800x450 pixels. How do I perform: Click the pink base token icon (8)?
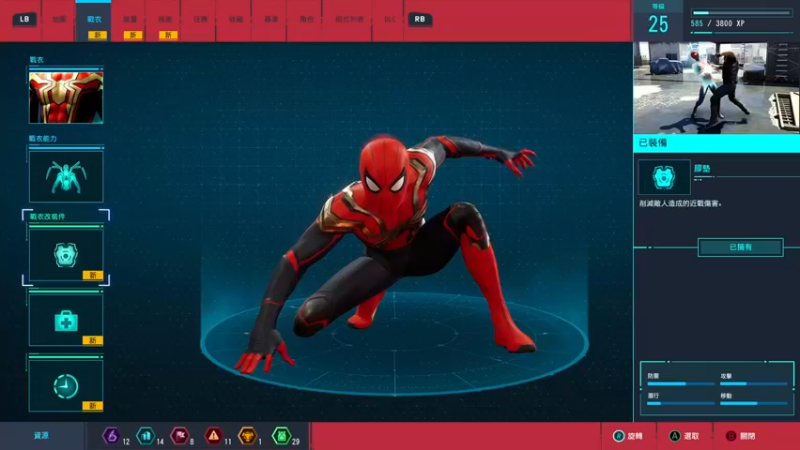(x=180, y=436)
